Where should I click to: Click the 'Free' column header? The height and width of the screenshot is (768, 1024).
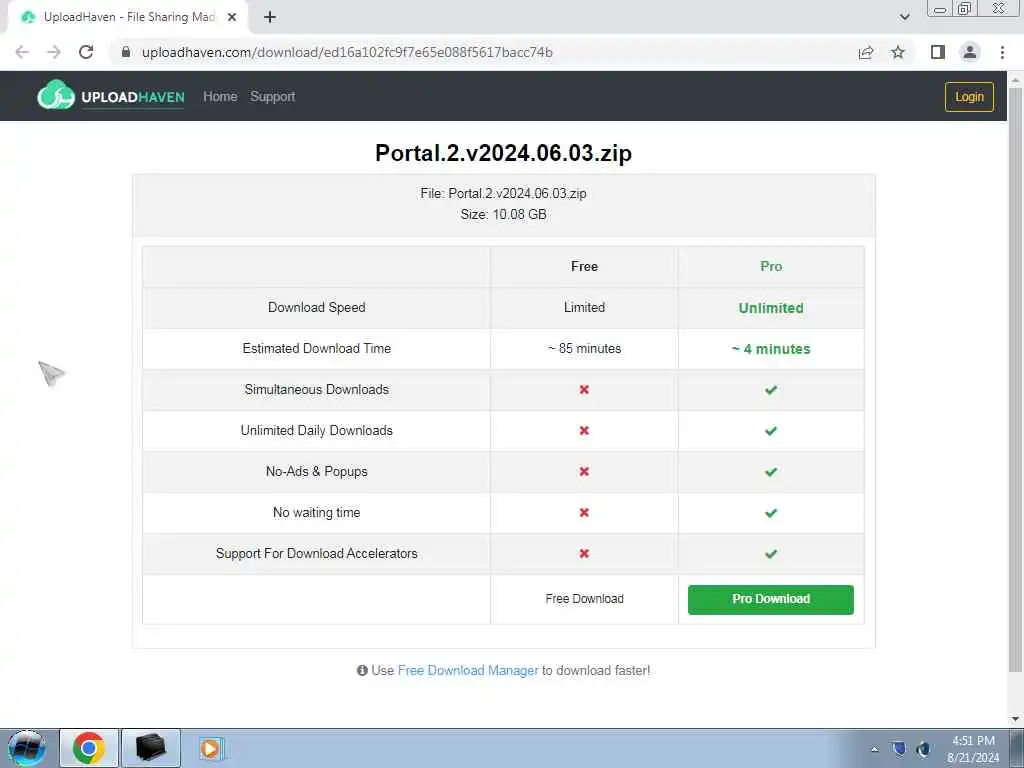(x=584, y=266)
